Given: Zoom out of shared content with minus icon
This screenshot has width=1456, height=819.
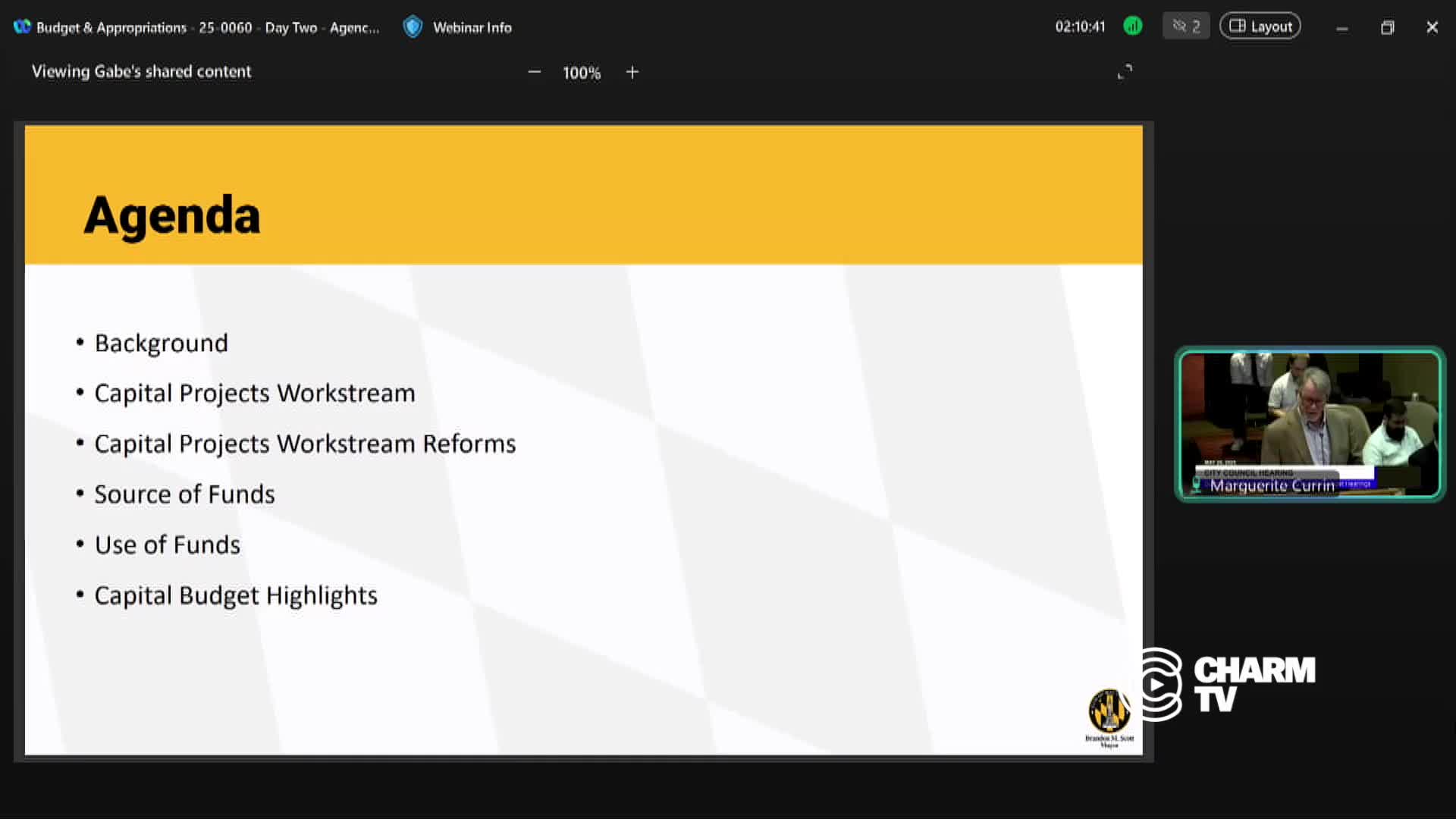Looking at the screenshot, I should 535,72.
